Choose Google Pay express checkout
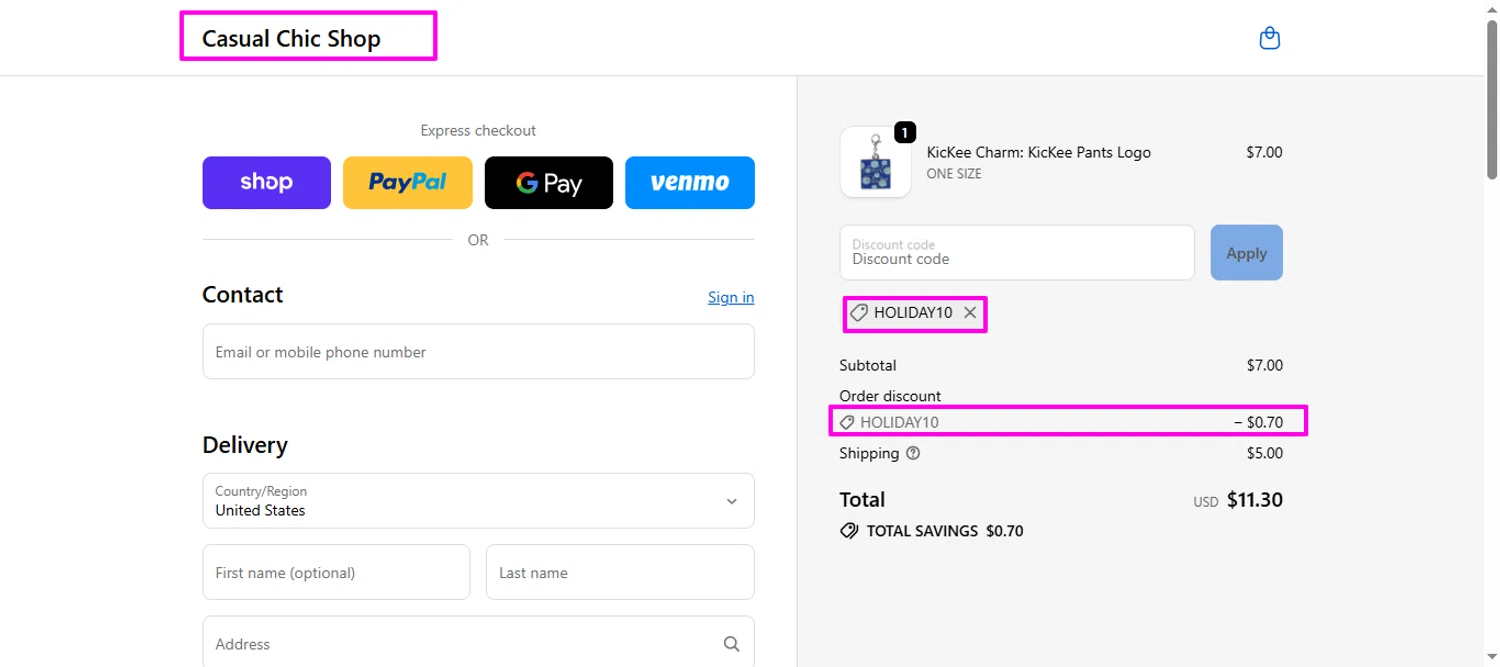 549,183
